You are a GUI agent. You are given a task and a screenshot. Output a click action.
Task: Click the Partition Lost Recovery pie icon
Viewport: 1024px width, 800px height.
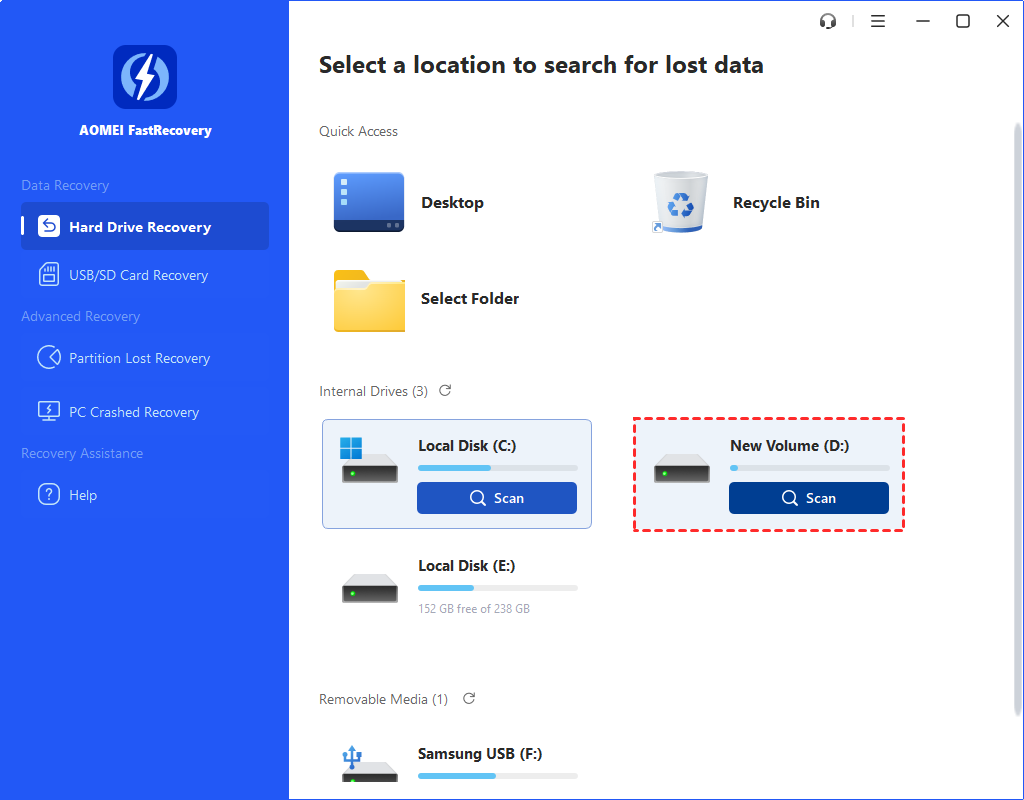pos(49,357)
